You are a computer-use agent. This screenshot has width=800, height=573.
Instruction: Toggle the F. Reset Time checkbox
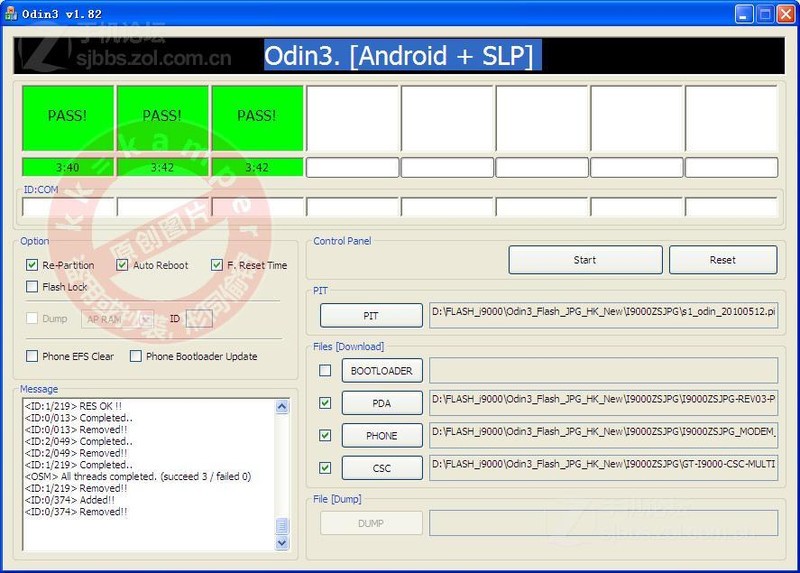pos(217,265)
